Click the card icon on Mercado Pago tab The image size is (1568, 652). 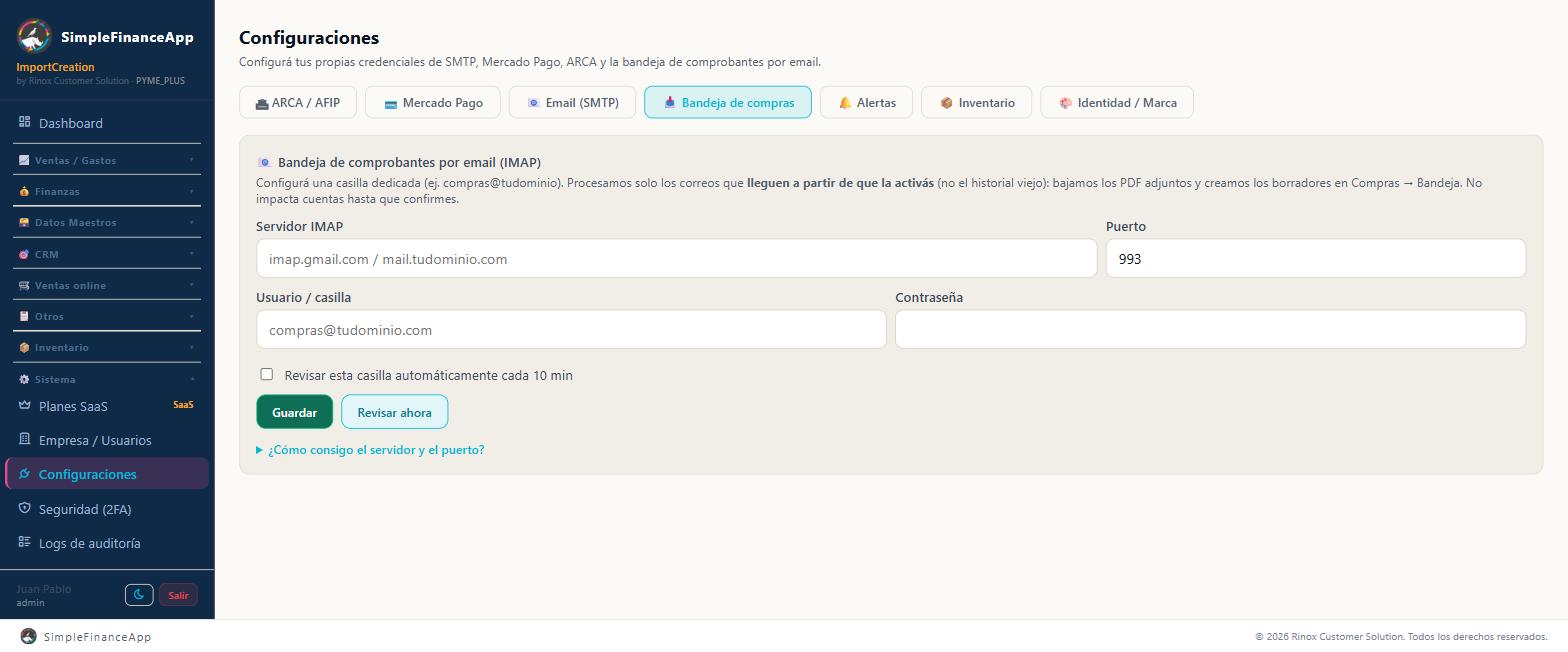click(391, 103)
